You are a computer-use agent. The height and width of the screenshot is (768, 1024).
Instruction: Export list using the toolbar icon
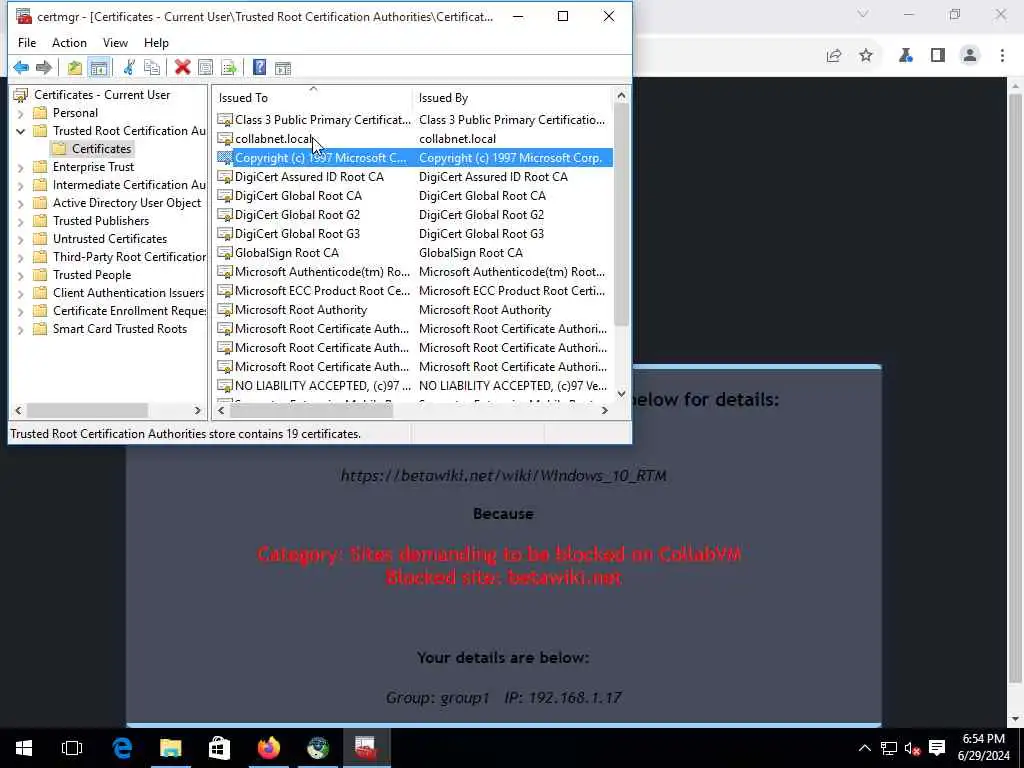pyautogui.click(x=229, y=67)
